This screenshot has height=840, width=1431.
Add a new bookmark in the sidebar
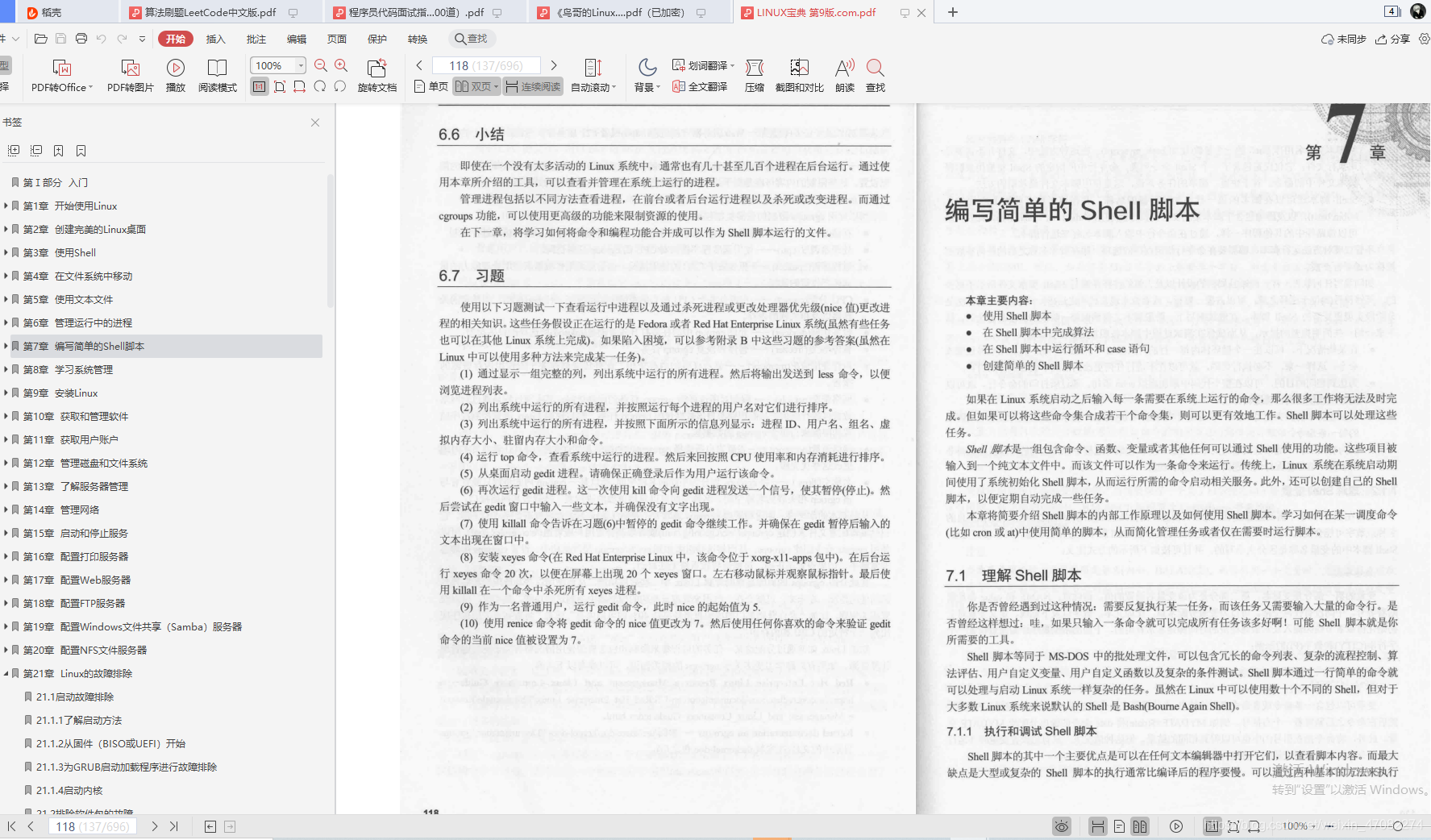tap(59, 151)
